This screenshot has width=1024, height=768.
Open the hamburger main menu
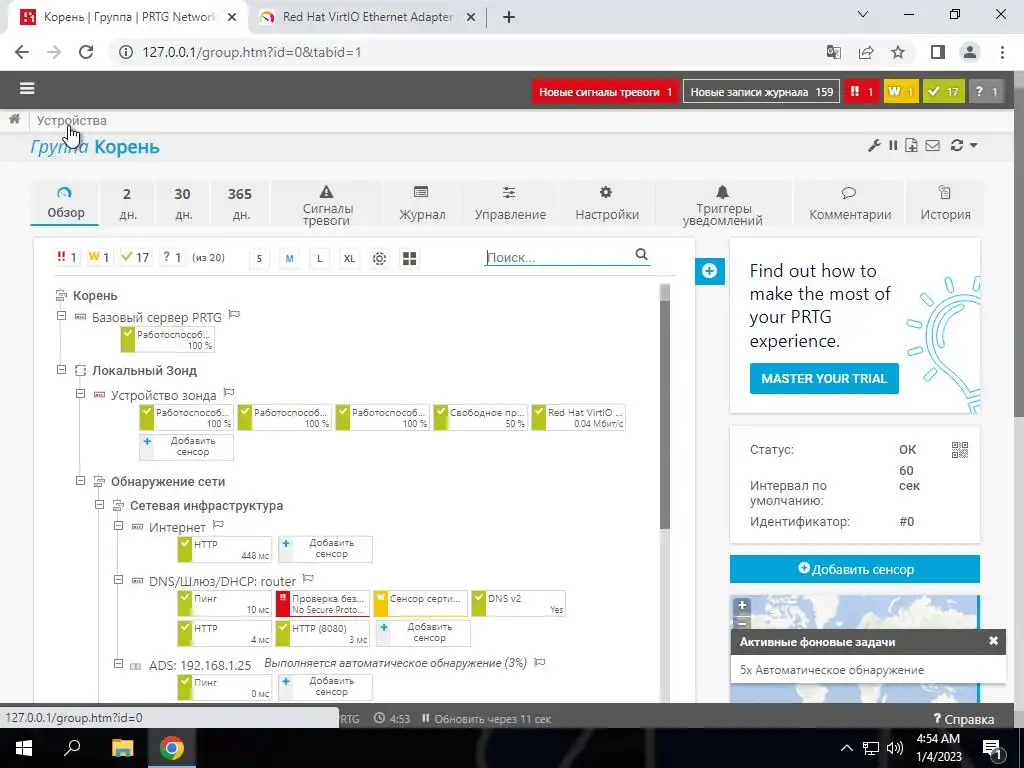coord(27,88)
